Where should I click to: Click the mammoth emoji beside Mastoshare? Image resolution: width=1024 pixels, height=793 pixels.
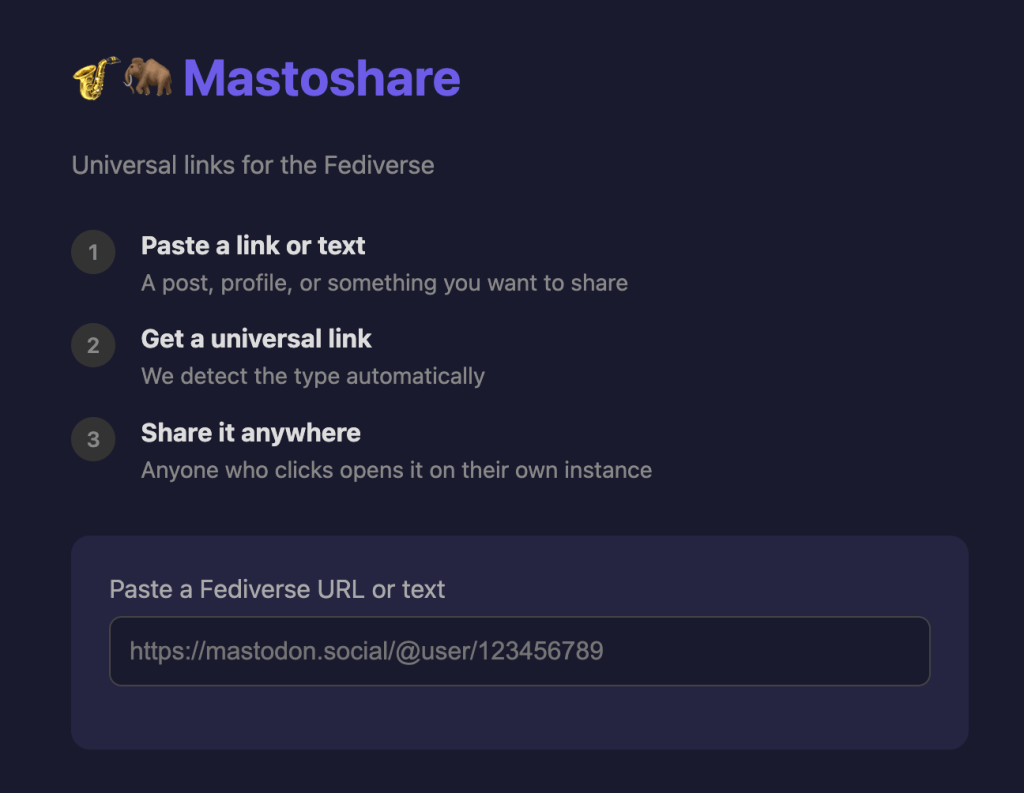(x=148, y=78)
